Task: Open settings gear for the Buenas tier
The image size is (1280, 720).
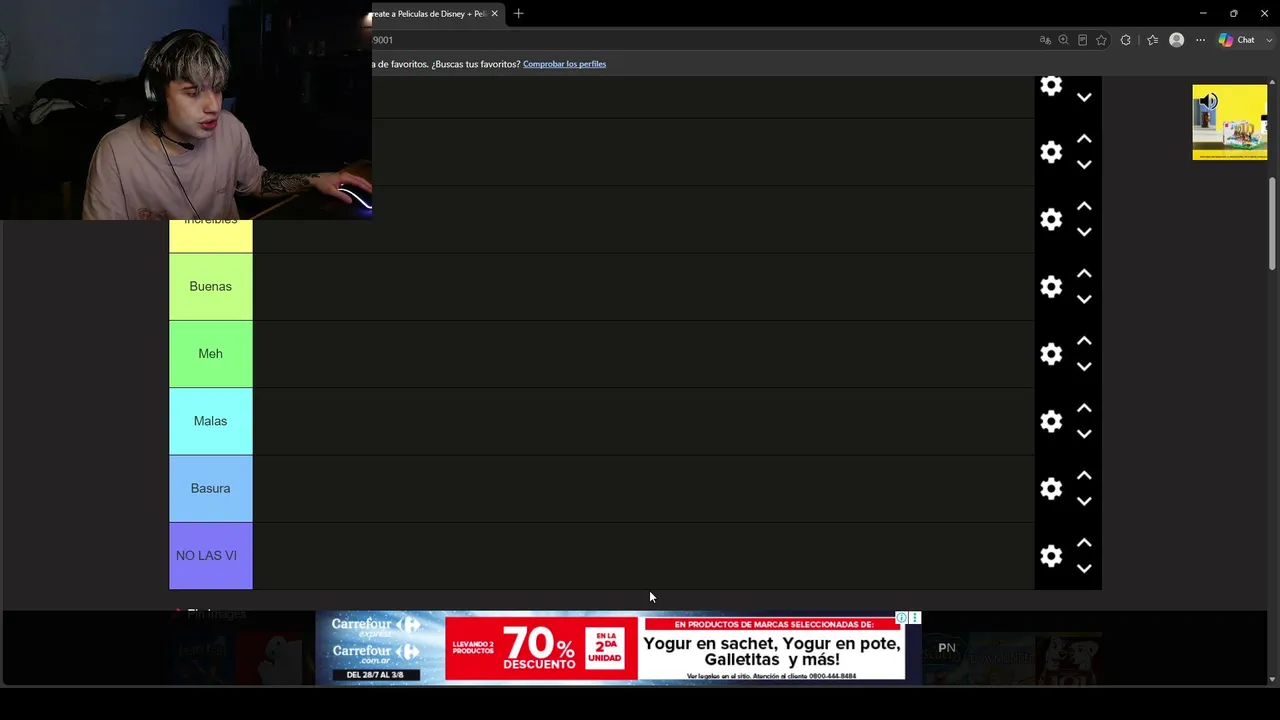Action: pyautogui.click(x=1051, y=287)
